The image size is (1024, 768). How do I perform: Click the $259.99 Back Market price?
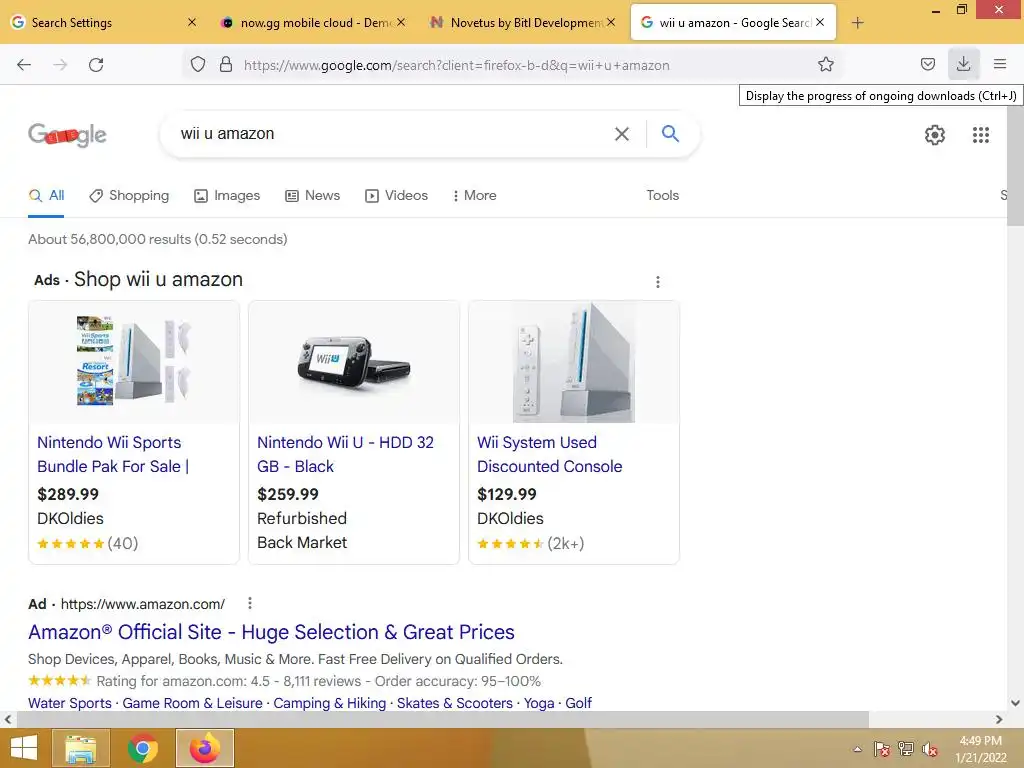tap(288, 494)
